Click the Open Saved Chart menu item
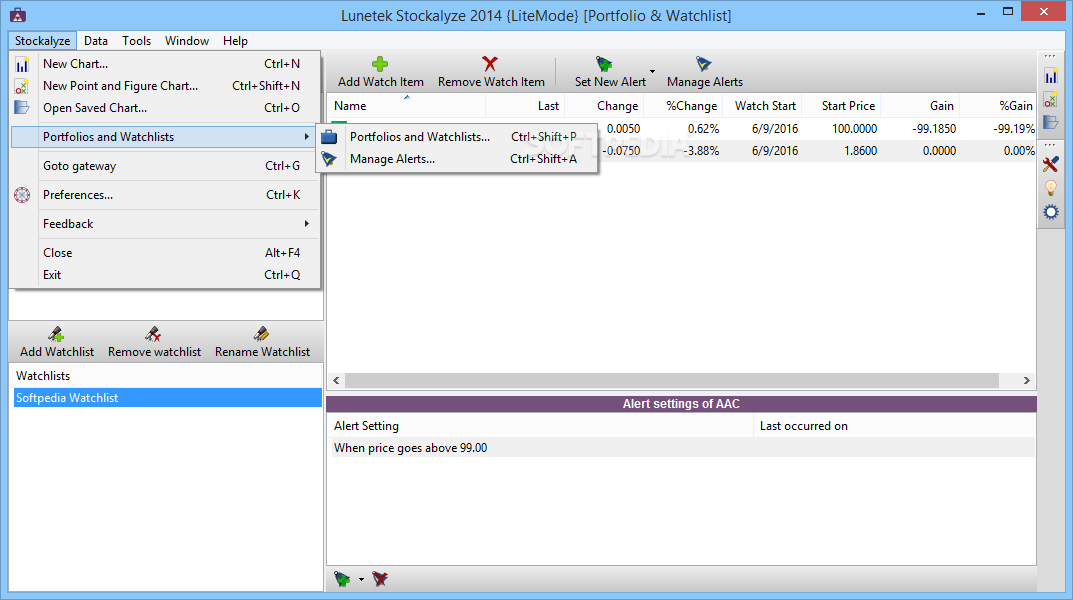Viewport: 1073px width, 600px height. [x=166, y=107]
